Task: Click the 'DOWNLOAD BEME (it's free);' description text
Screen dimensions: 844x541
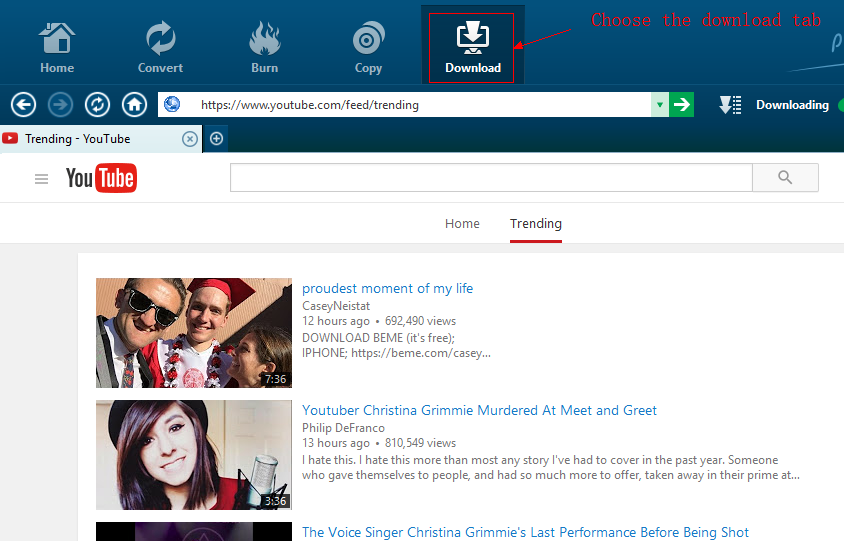Action: (378, 338)
